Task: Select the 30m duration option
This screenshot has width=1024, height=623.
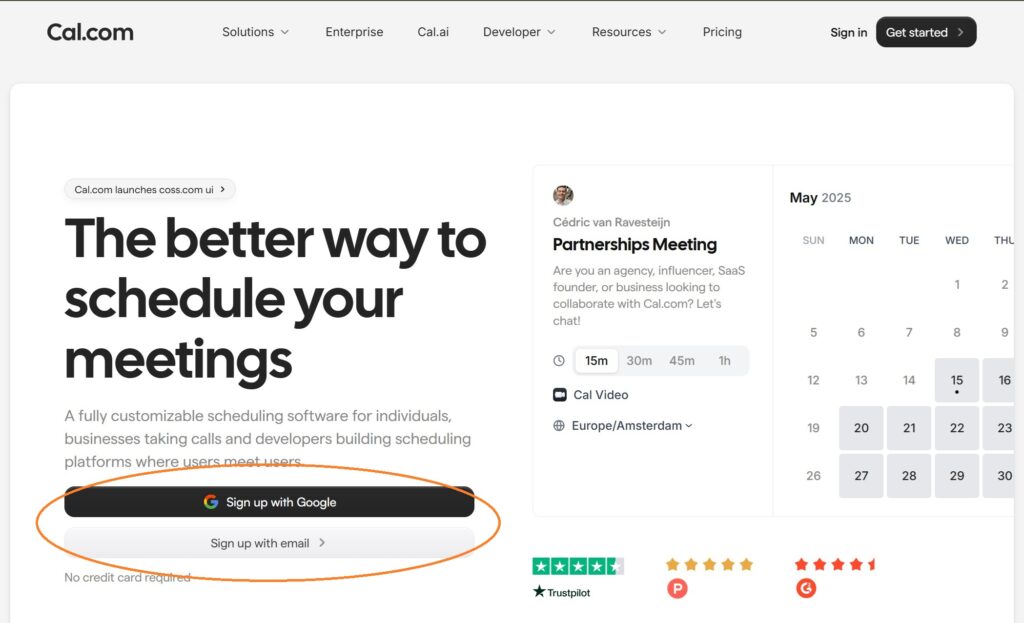Action: coord(639,361)
